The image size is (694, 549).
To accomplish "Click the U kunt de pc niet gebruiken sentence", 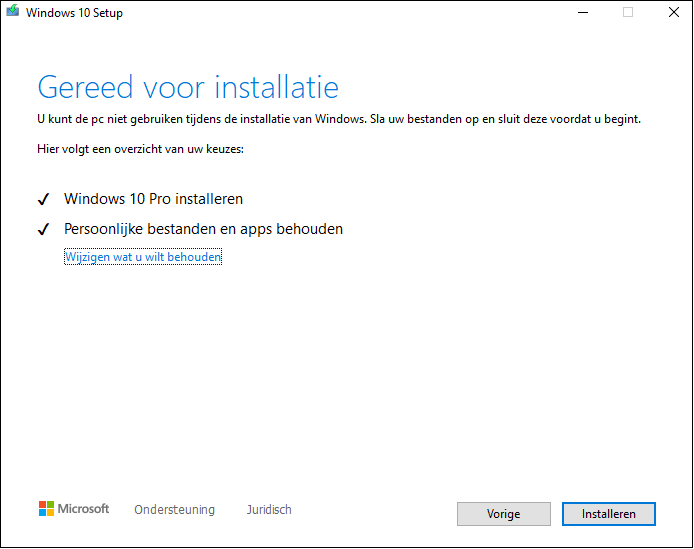I will coord(202,119).
